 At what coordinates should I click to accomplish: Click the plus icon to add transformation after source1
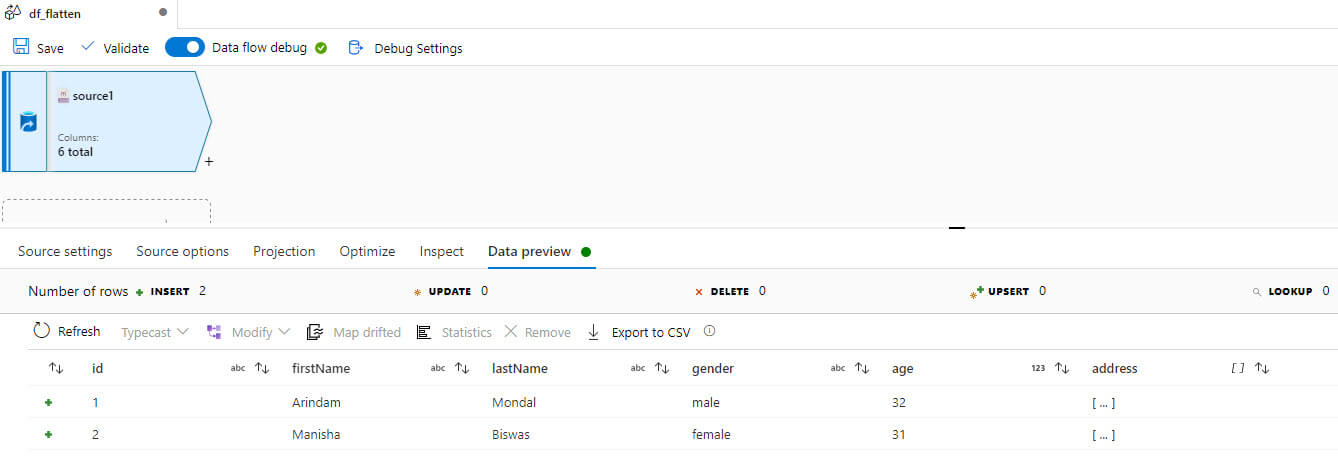pos(209,161)
